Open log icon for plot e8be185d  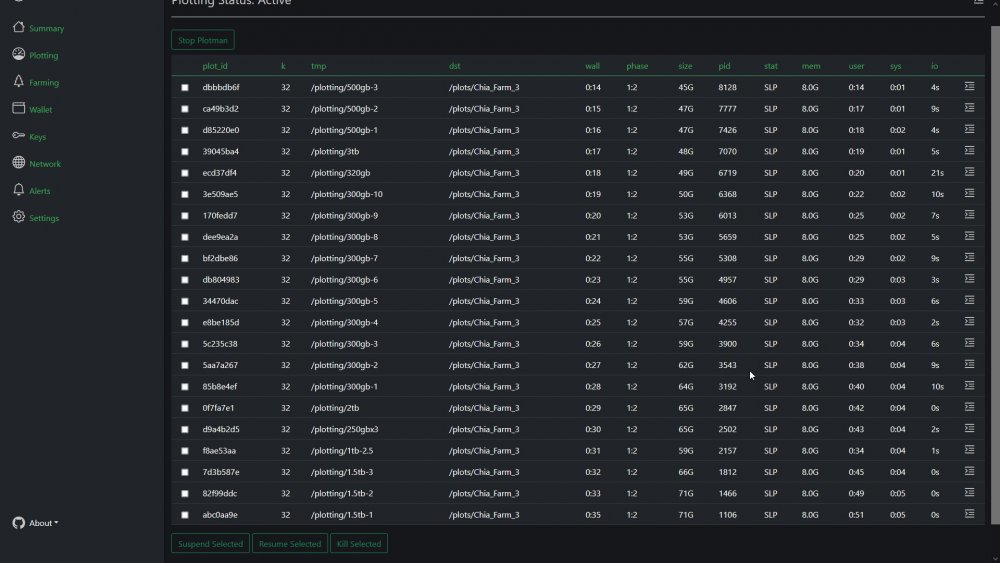969,321
